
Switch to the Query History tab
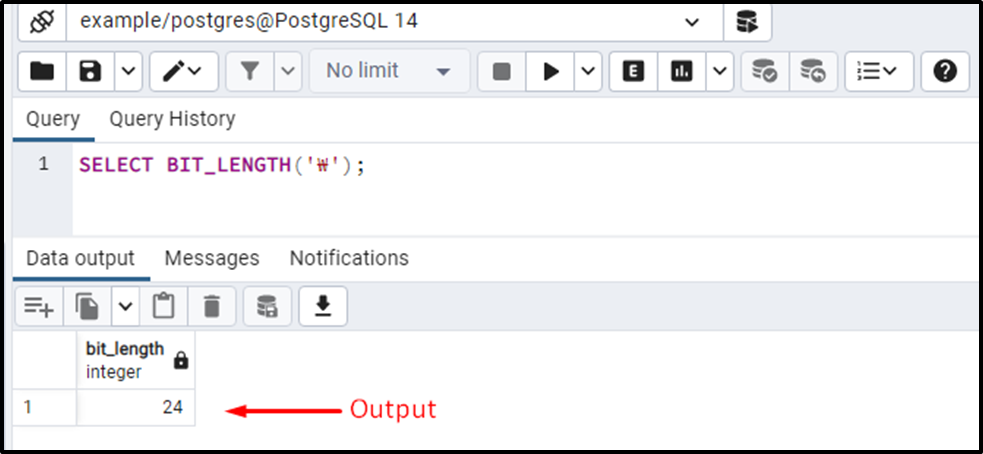click(172, 119)
